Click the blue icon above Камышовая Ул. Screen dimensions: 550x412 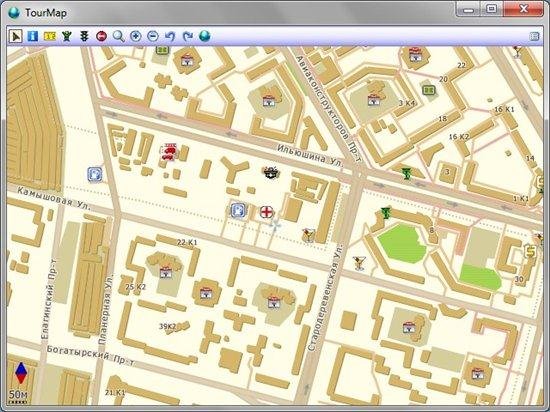tap(95, 174)
